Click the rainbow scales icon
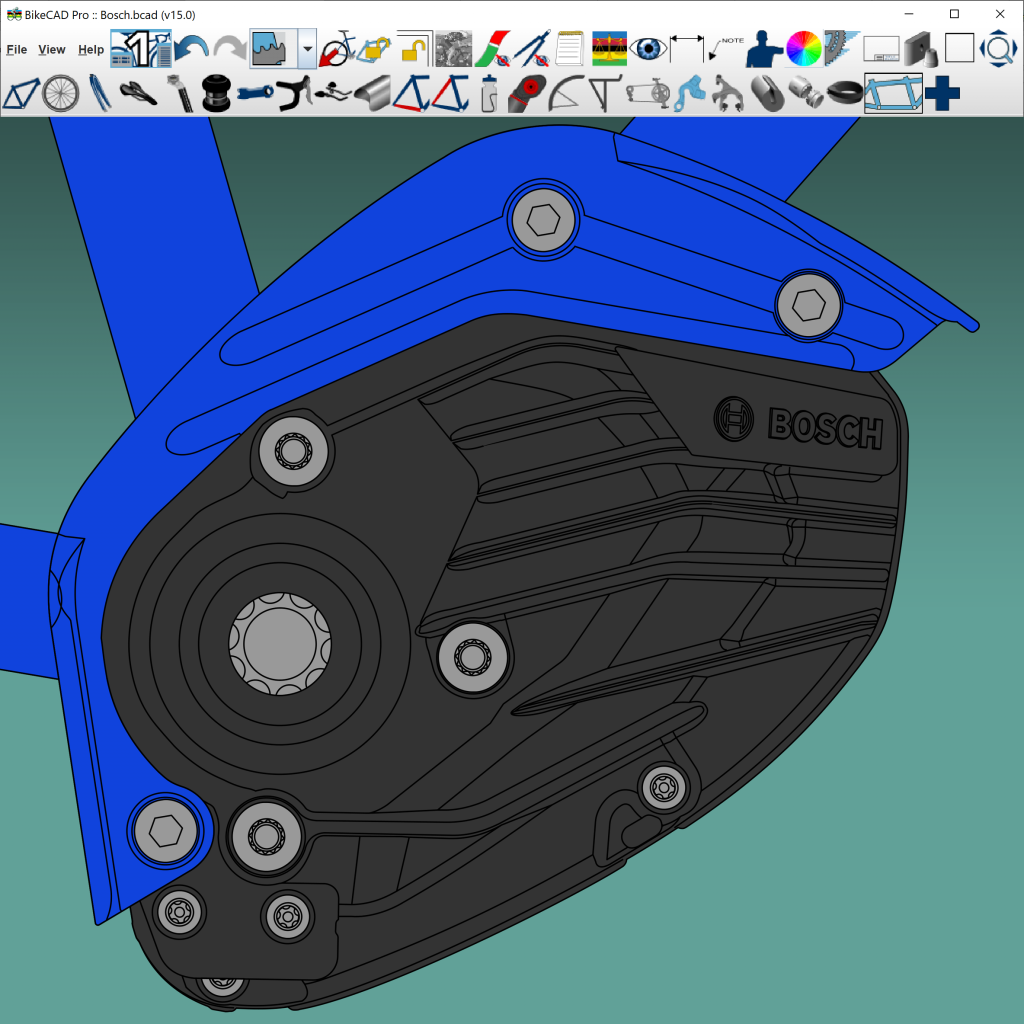Viewport: 1024px width, 1024px height. pyautogui.click(x=609, y=49)
